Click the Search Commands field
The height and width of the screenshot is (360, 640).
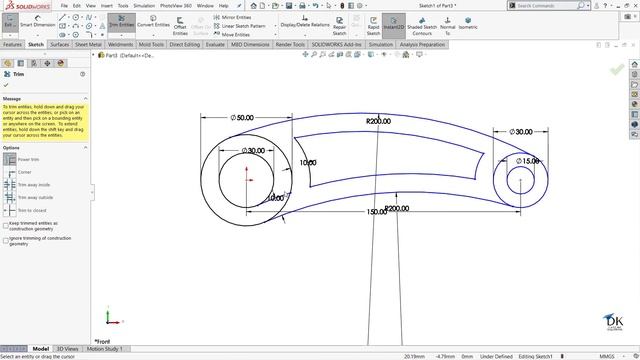click(x=546, y=6)
